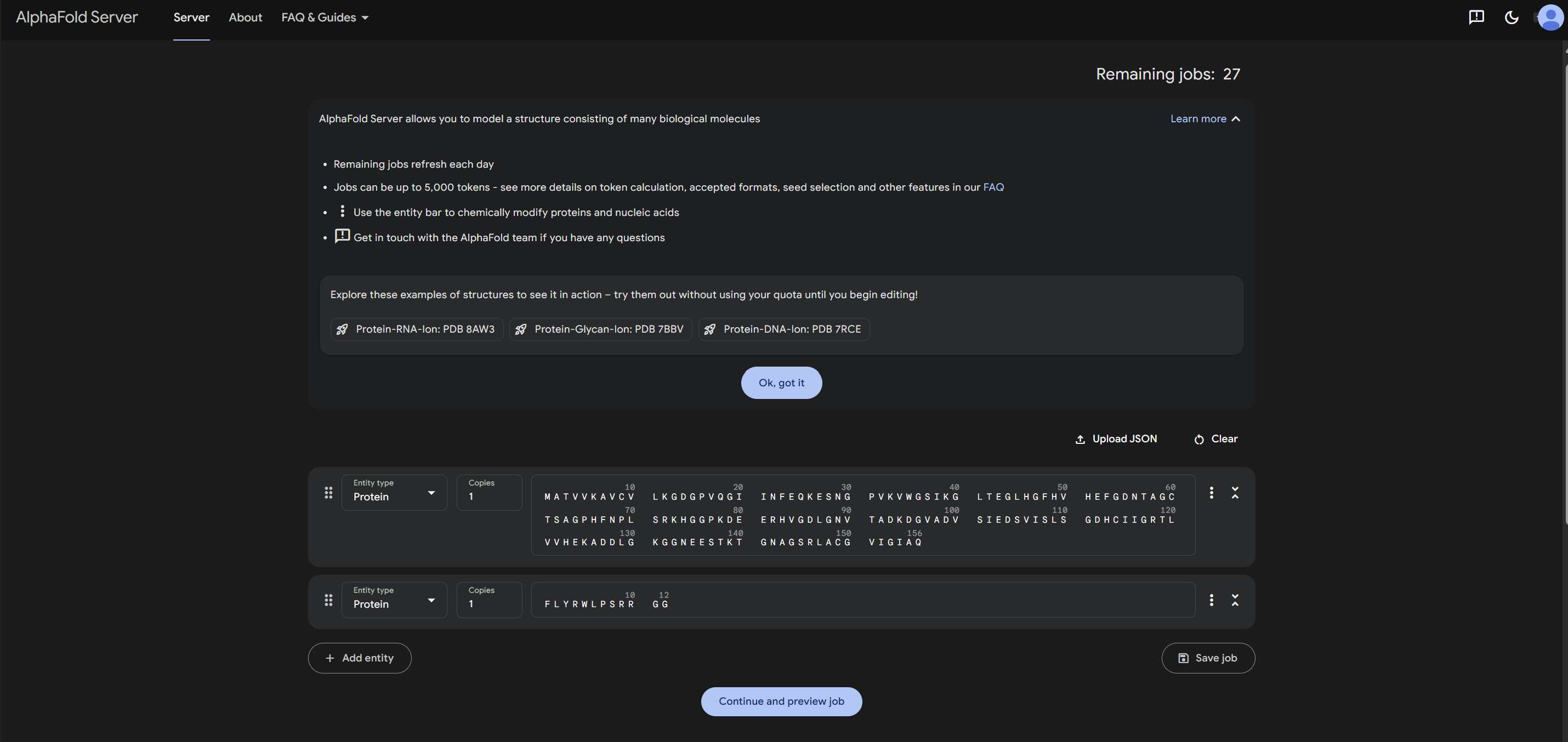The width and height of the screenshot is (1568, 742).
Task: Click Upload JSON
Action: (1116, 438)
